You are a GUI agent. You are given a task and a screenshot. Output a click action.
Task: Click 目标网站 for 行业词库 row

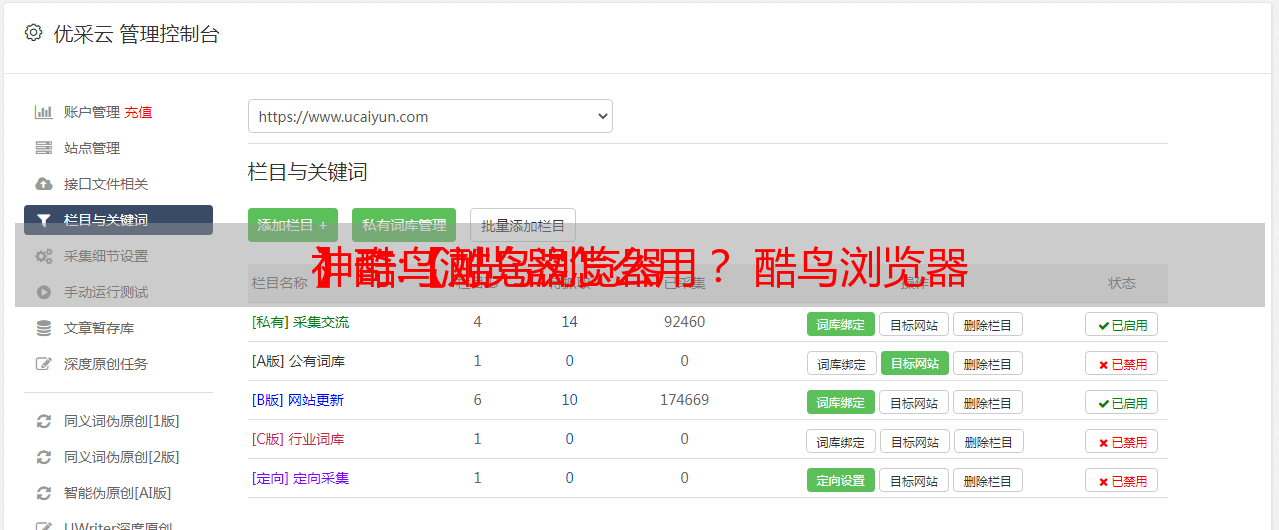916,441
